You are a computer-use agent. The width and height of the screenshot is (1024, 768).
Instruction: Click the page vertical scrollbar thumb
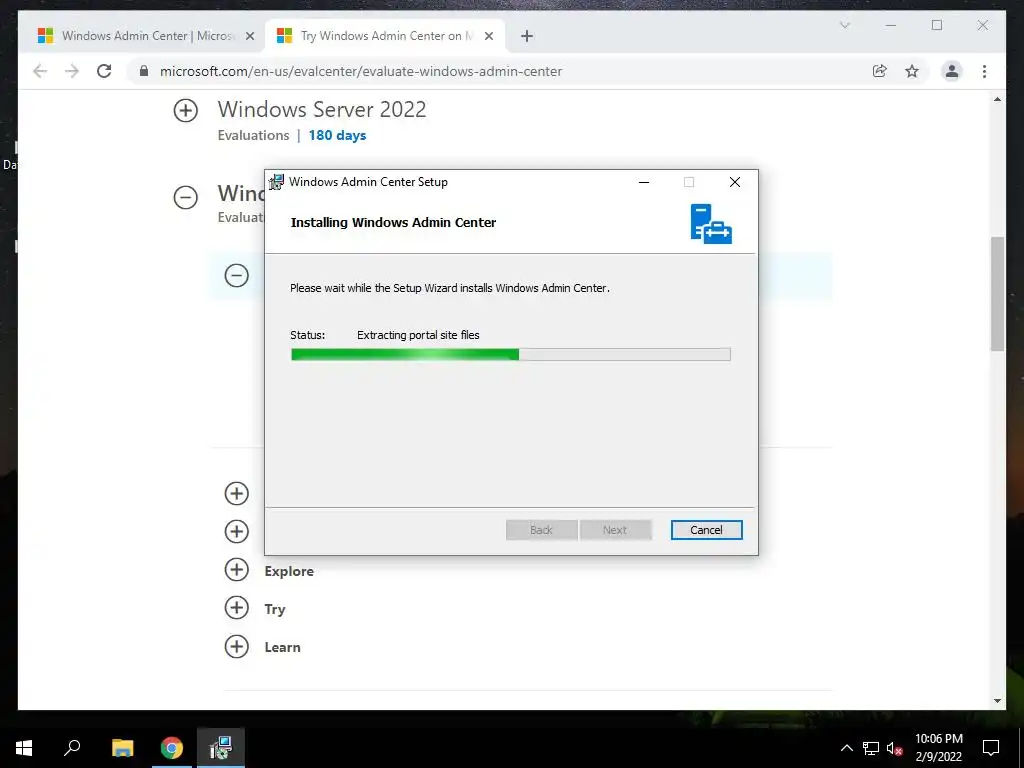[x=997, y=294]
